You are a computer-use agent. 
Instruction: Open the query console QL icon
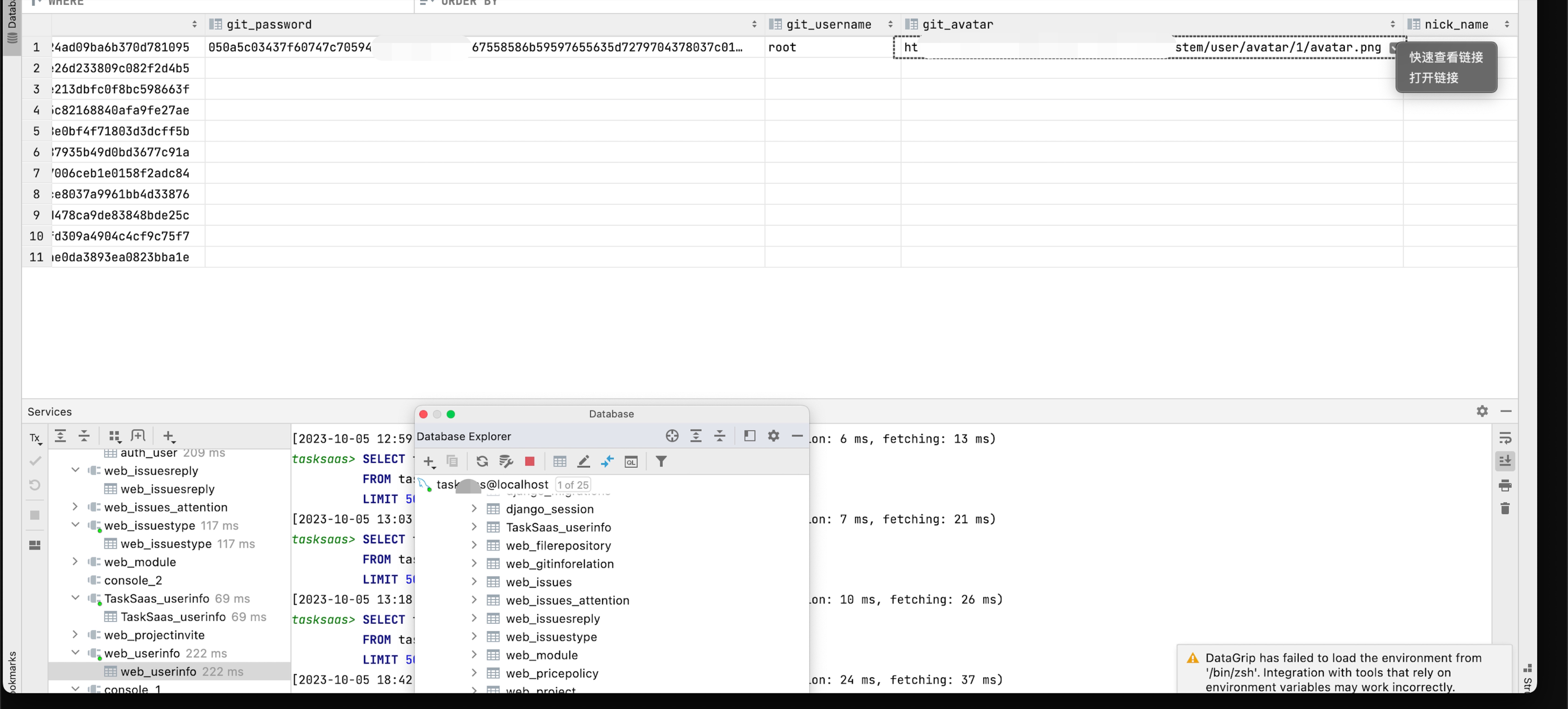tap(631, 461)
